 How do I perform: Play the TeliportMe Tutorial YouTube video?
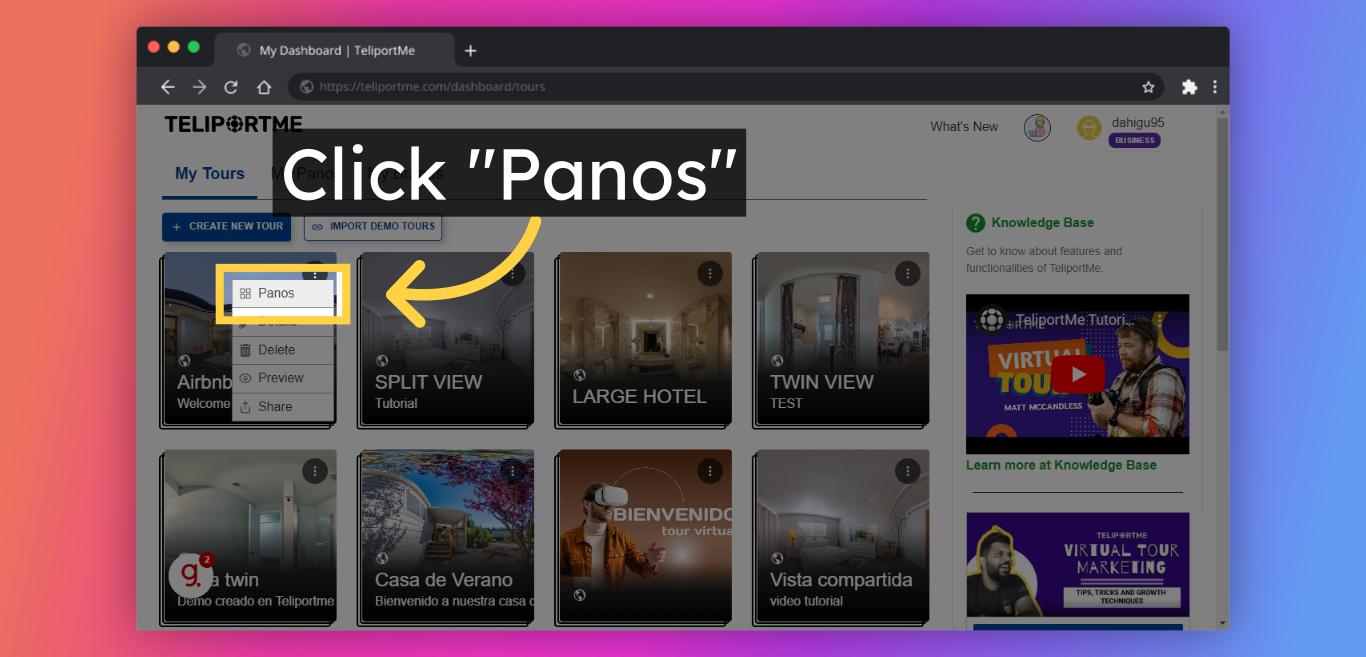(1078, 375)
